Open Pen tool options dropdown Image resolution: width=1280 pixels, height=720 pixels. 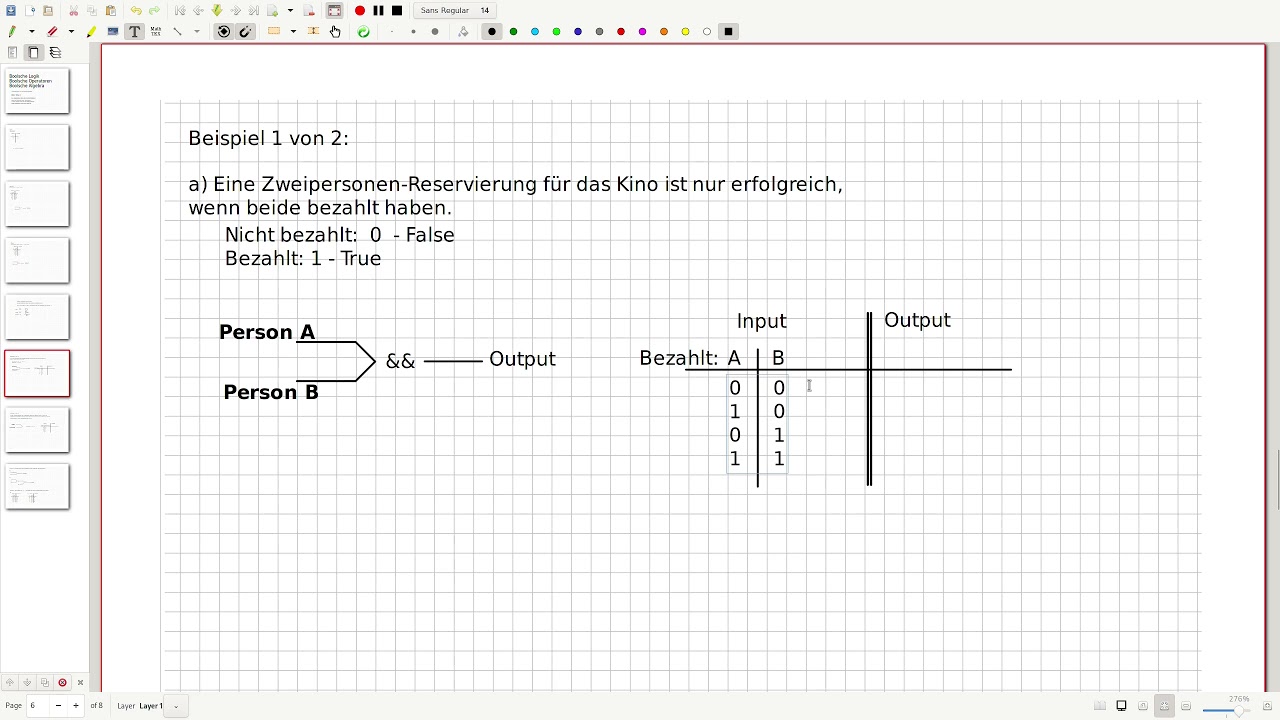31,32
